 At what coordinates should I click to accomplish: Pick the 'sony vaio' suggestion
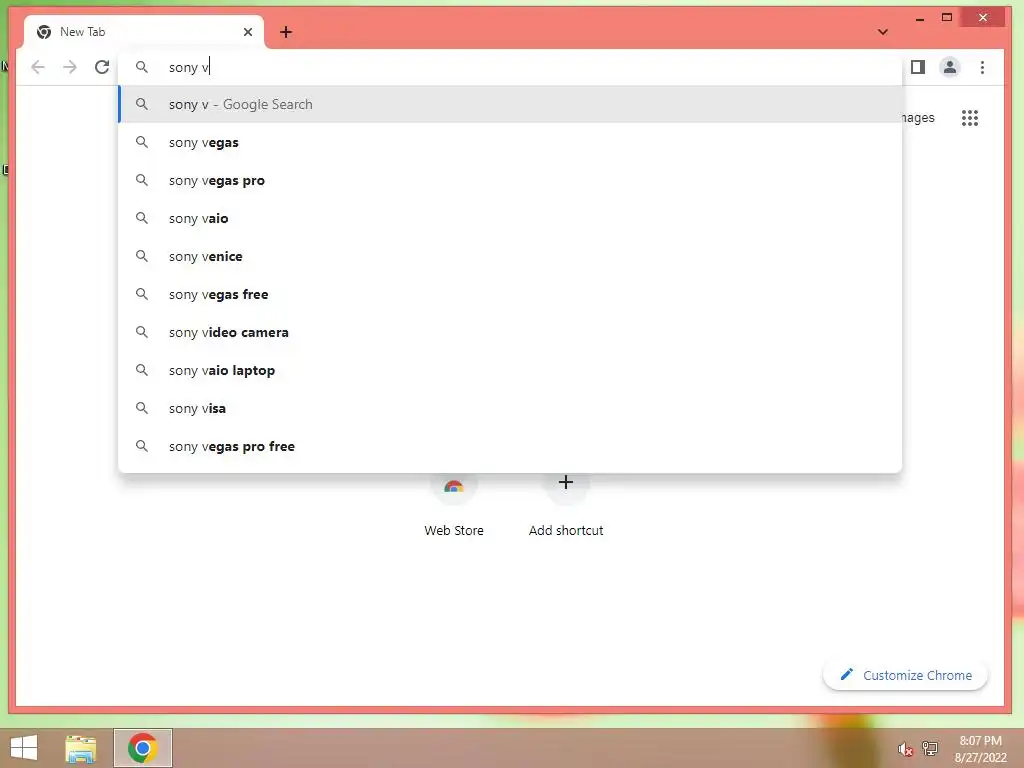coord(510,218)
